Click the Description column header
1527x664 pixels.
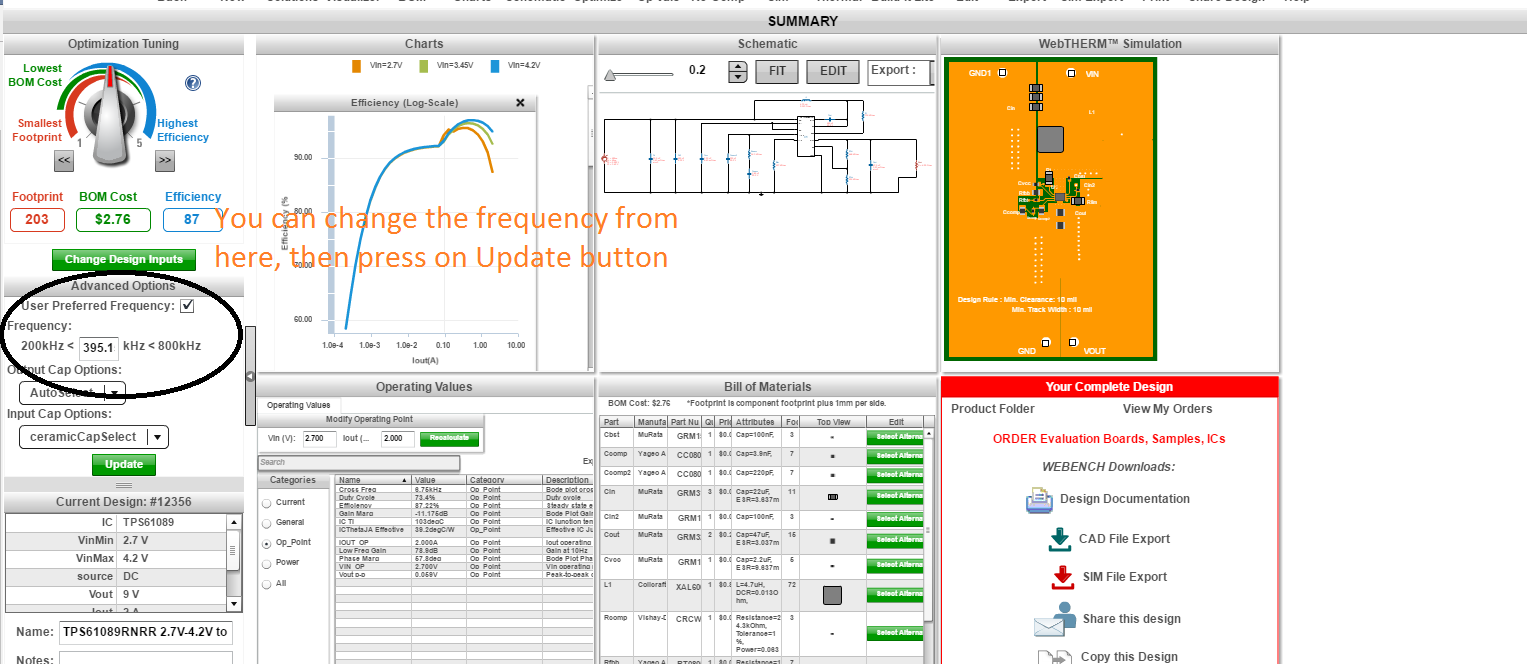pyautogui.click(x=568, y=480)
